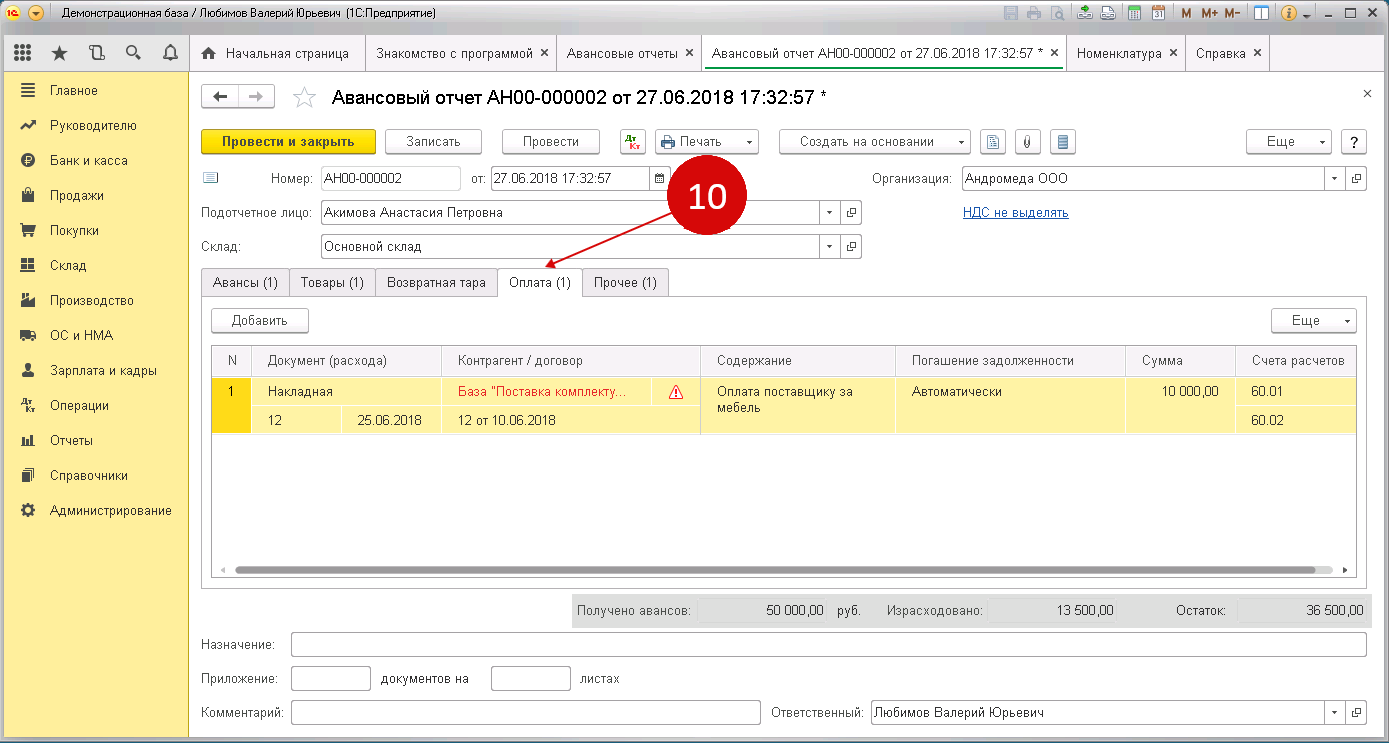Open Favorites star in top panel
1389x743 pixels.
[x=60, y=53]
